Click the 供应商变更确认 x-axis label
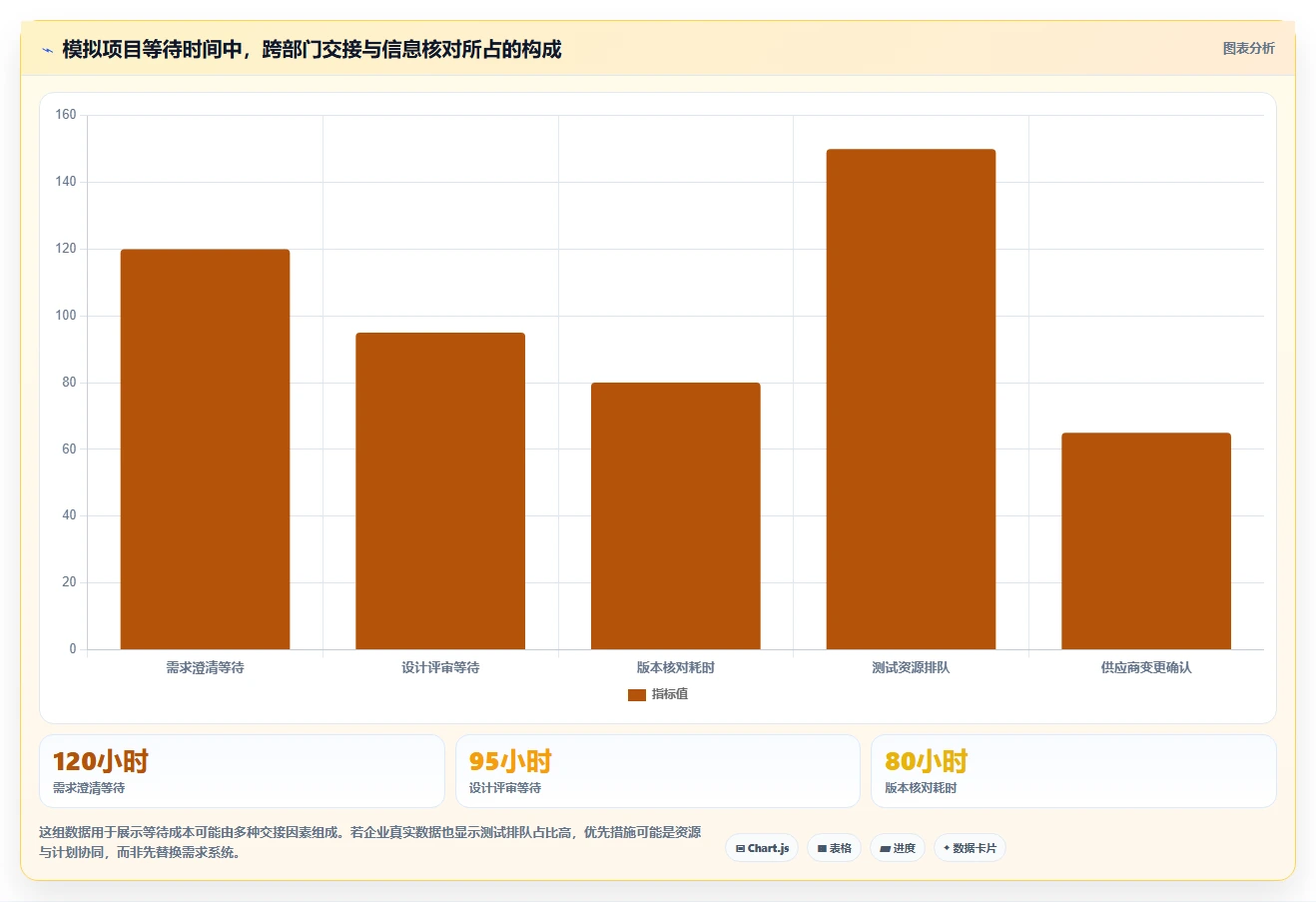The width and height of the screenshot is (1316, 902). (1146, 667)
